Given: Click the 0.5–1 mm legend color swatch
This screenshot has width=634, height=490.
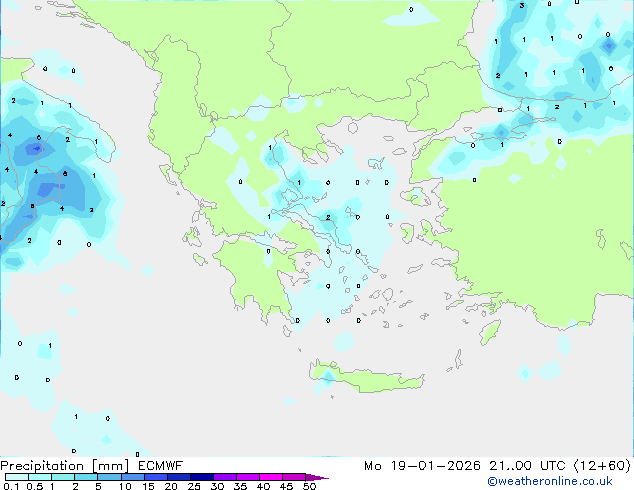Looking at the screenshot, I should [40, 477].
